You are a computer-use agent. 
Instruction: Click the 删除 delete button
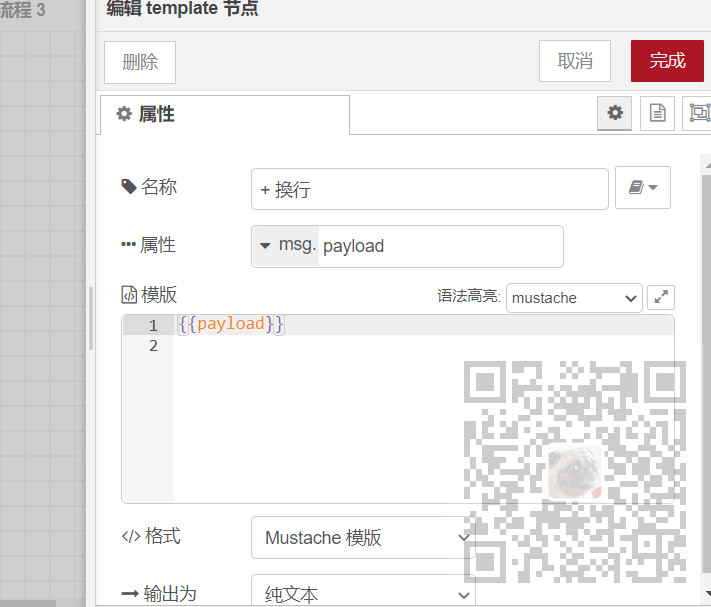pos(140,62)
